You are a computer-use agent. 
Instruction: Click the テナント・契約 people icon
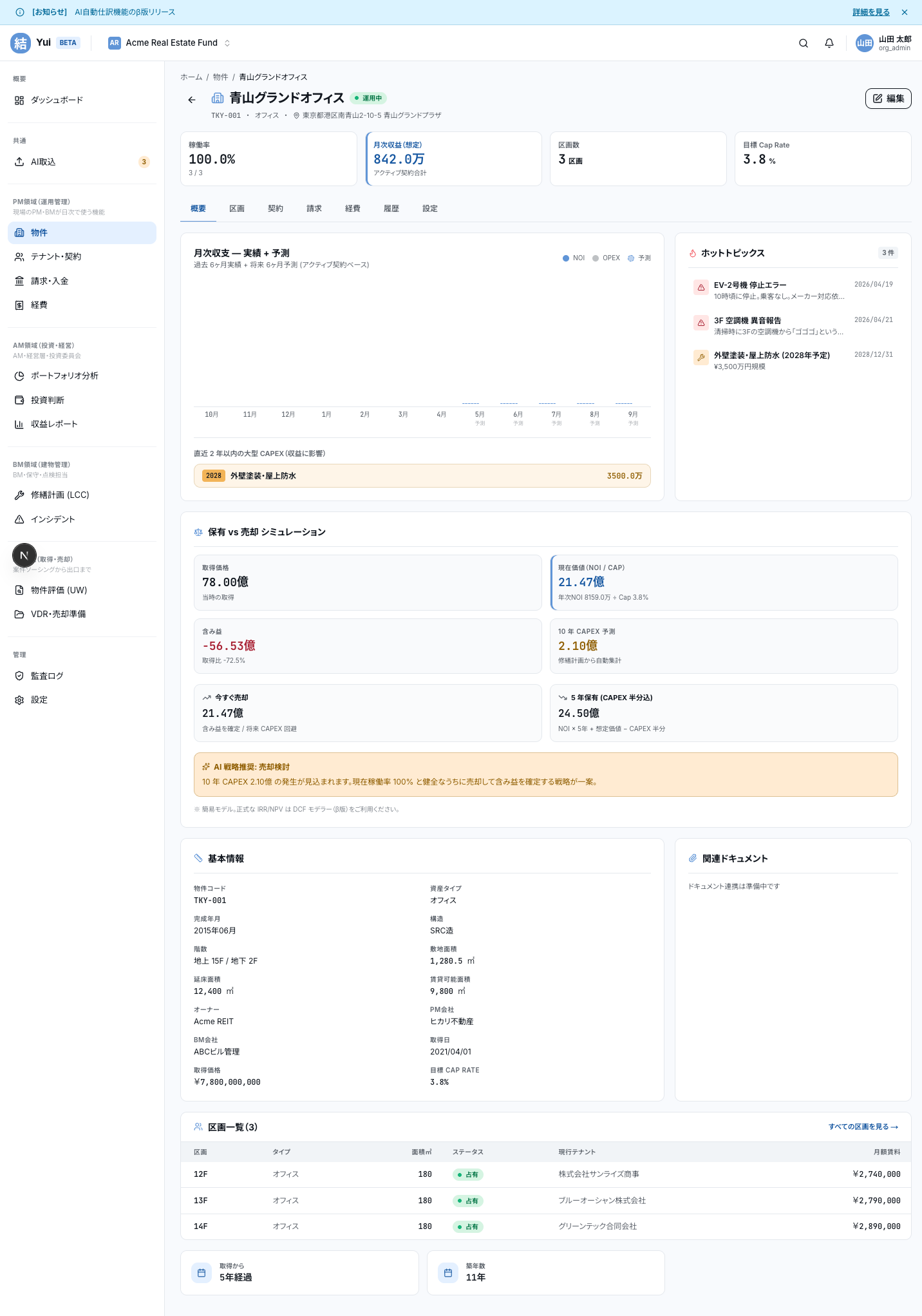click(19, 257)
